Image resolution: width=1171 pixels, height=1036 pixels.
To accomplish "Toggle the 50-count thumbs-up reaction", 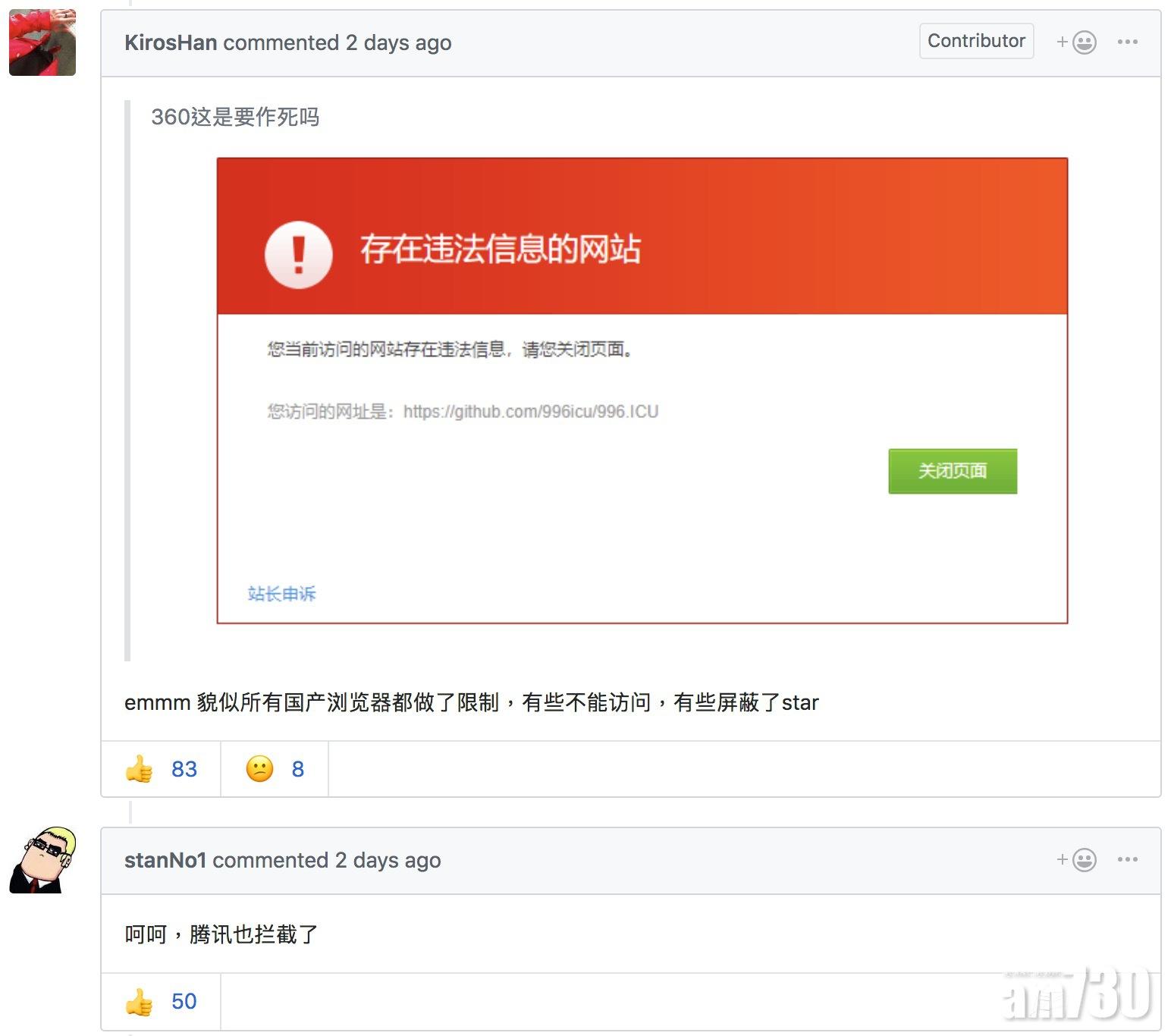I will (x=159, y=1001).
